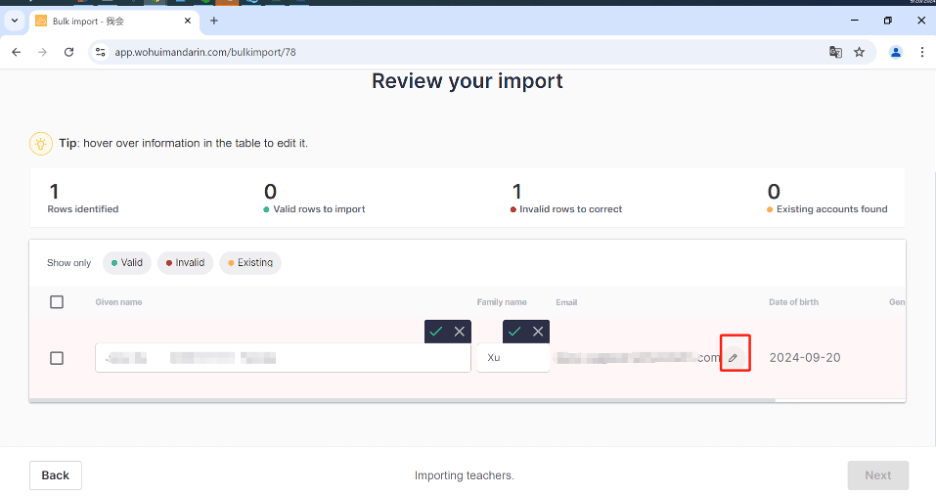Toggle the select-all header checkbox
This screenshot has height=496, width=936.
[57, 302]
